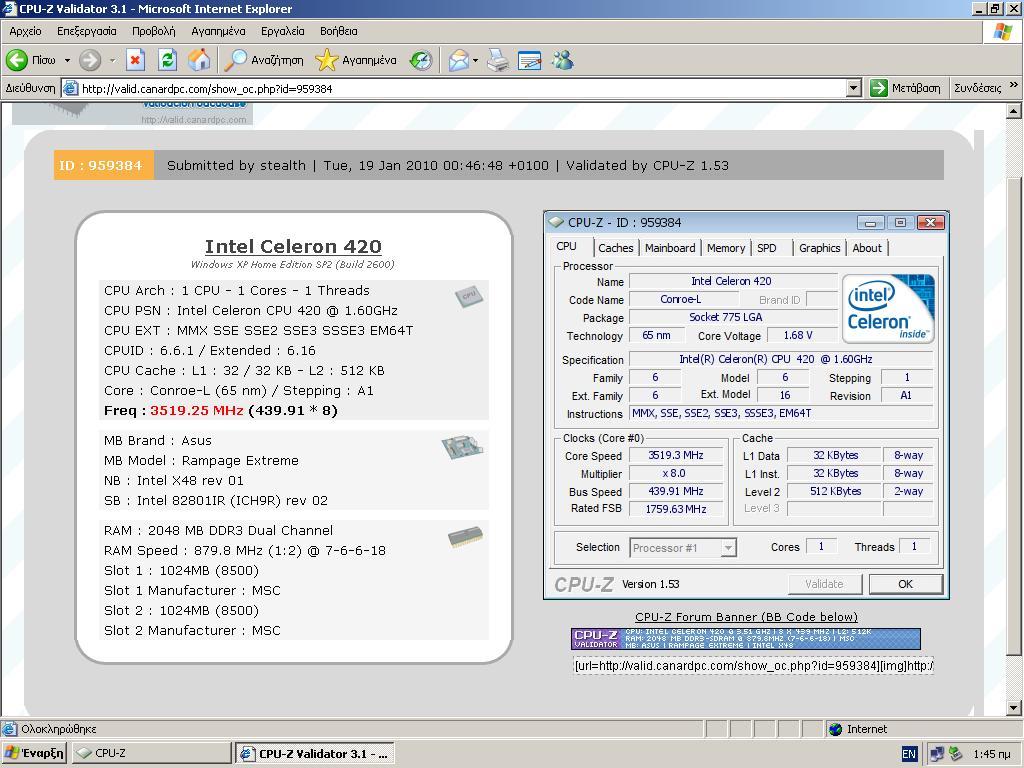
Task: Click the Rated FSB 1759.63 MHz value
Action: tap(676, 509)
